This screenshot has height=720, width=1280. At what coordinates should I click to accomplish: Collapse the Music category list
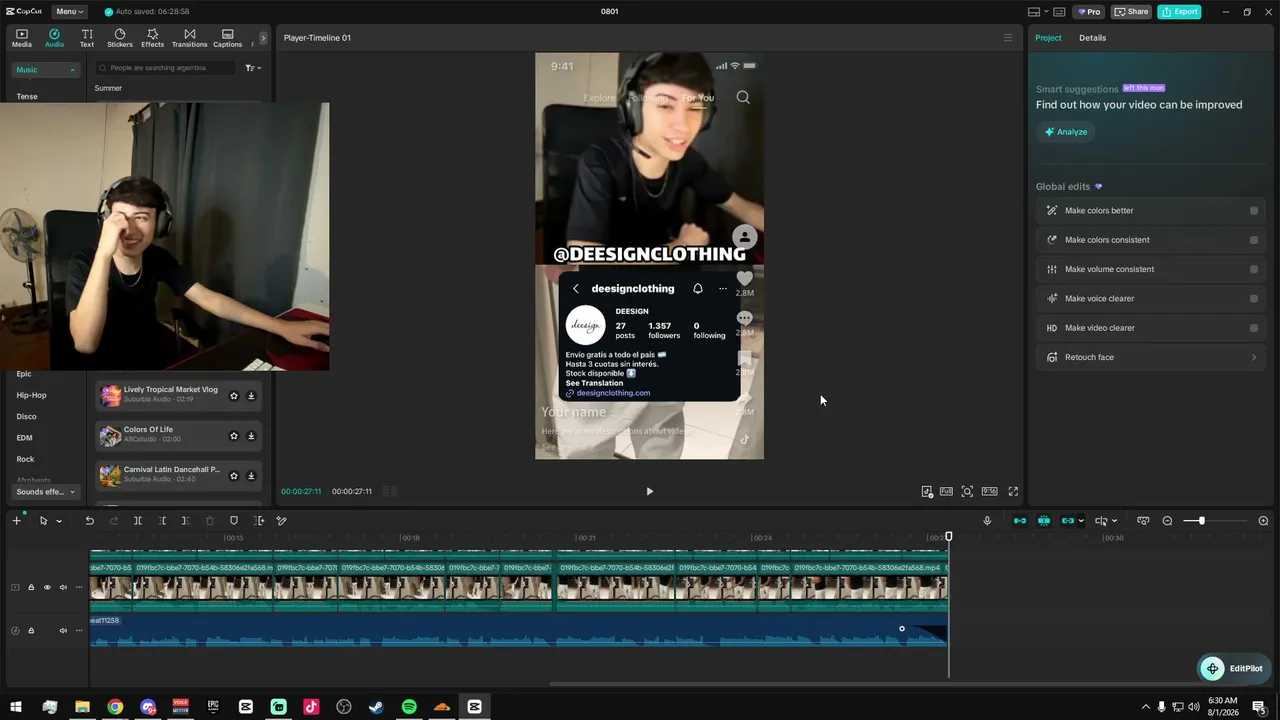click(x=46, y=70)
